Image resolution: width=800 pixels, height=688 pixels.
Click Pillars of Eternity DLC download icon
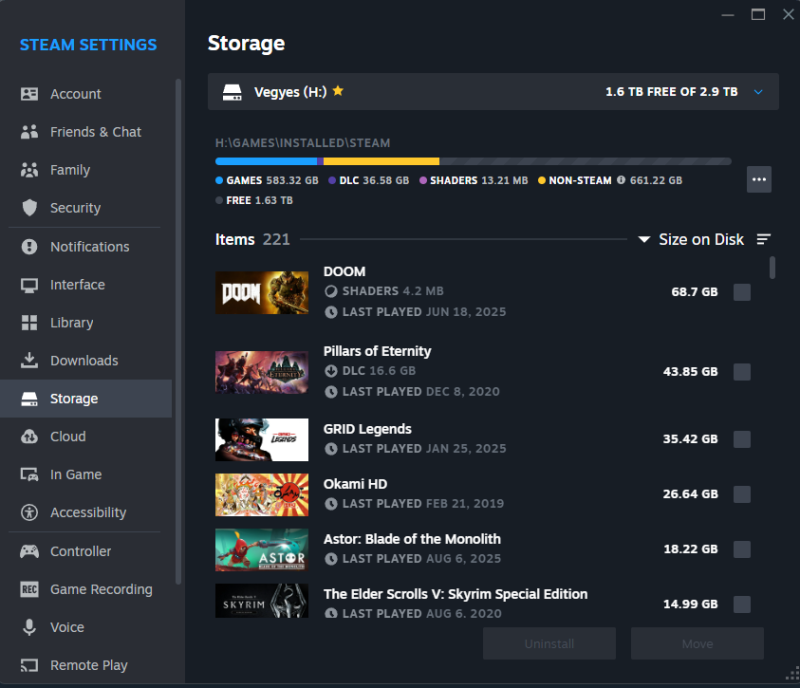click(331, 371)
